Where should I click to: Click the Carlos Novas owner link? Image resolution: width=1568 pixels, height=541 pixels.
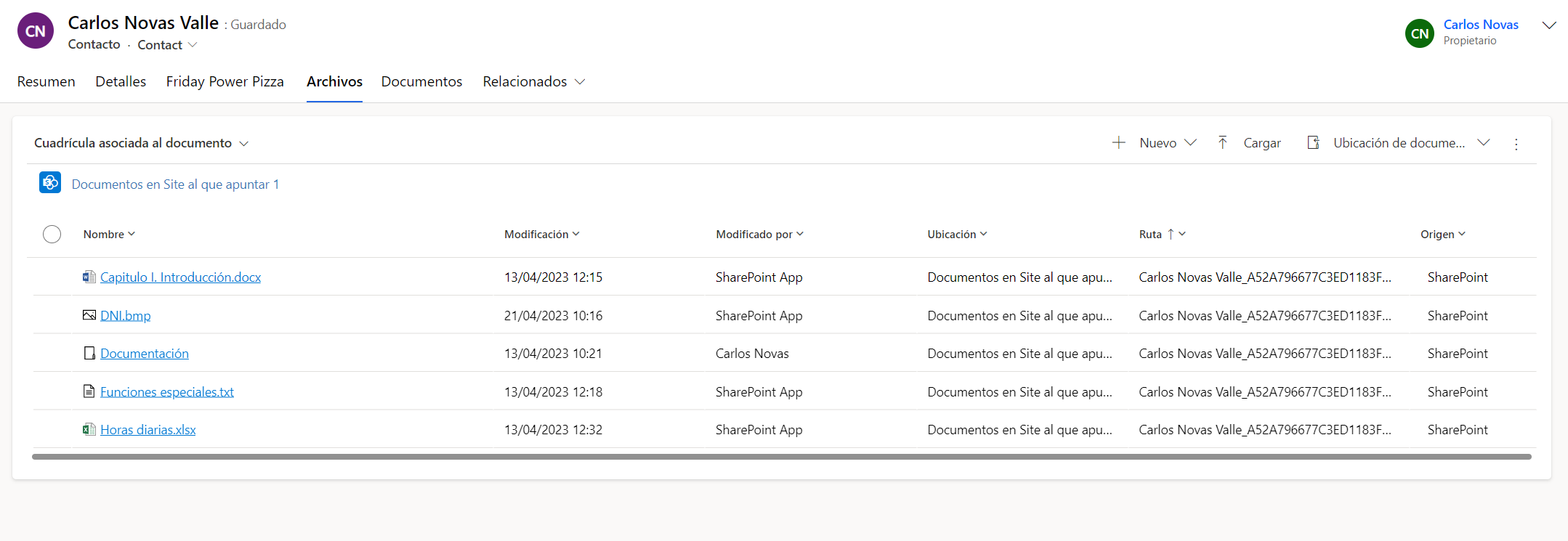click(x=1481, y=25)
